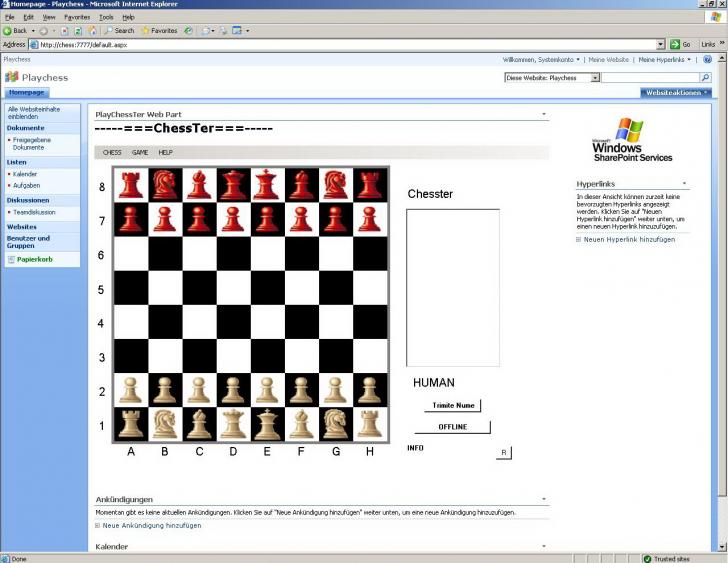Image resolution: width=728 pixels, height=563 pixels.
Task: Open the Tools menu
Action: point(106,17)
